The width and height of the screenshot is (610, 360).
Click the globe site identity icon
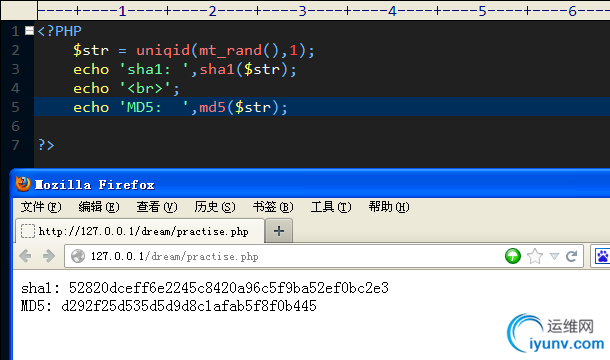pyautogui.click(x=78, y=256)
